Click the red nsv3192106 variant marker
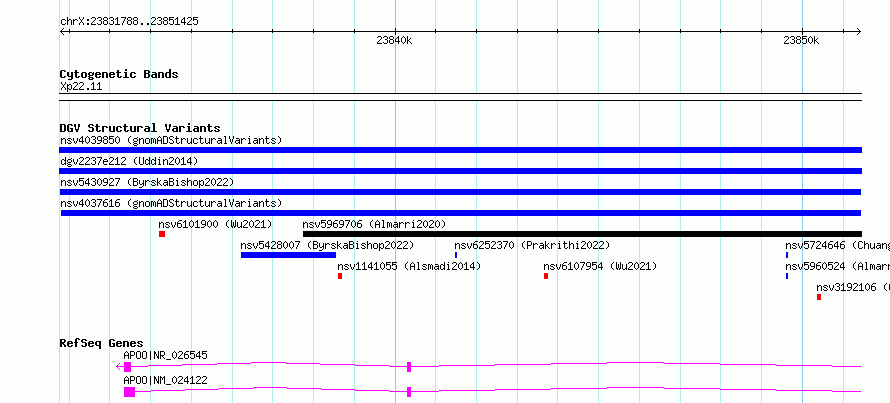This screenshot has width=890, height=403. pos(819,297)
